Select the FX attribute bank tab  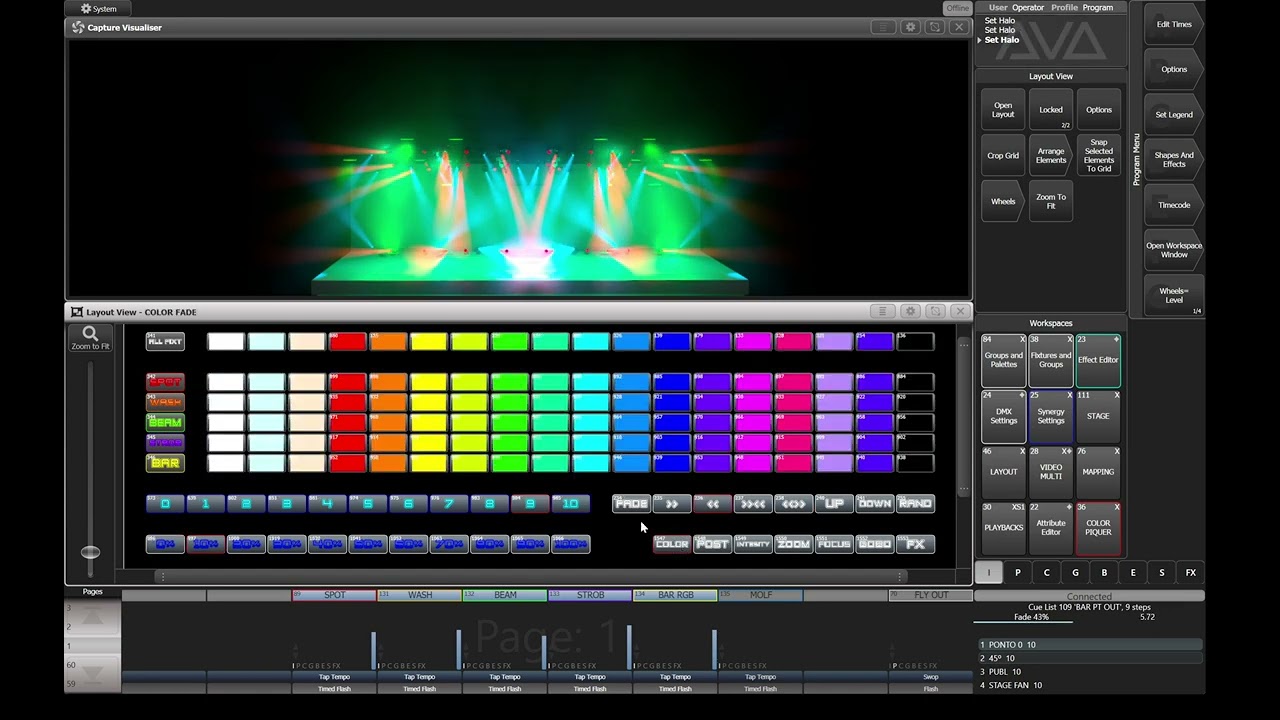click(1190, 573)
